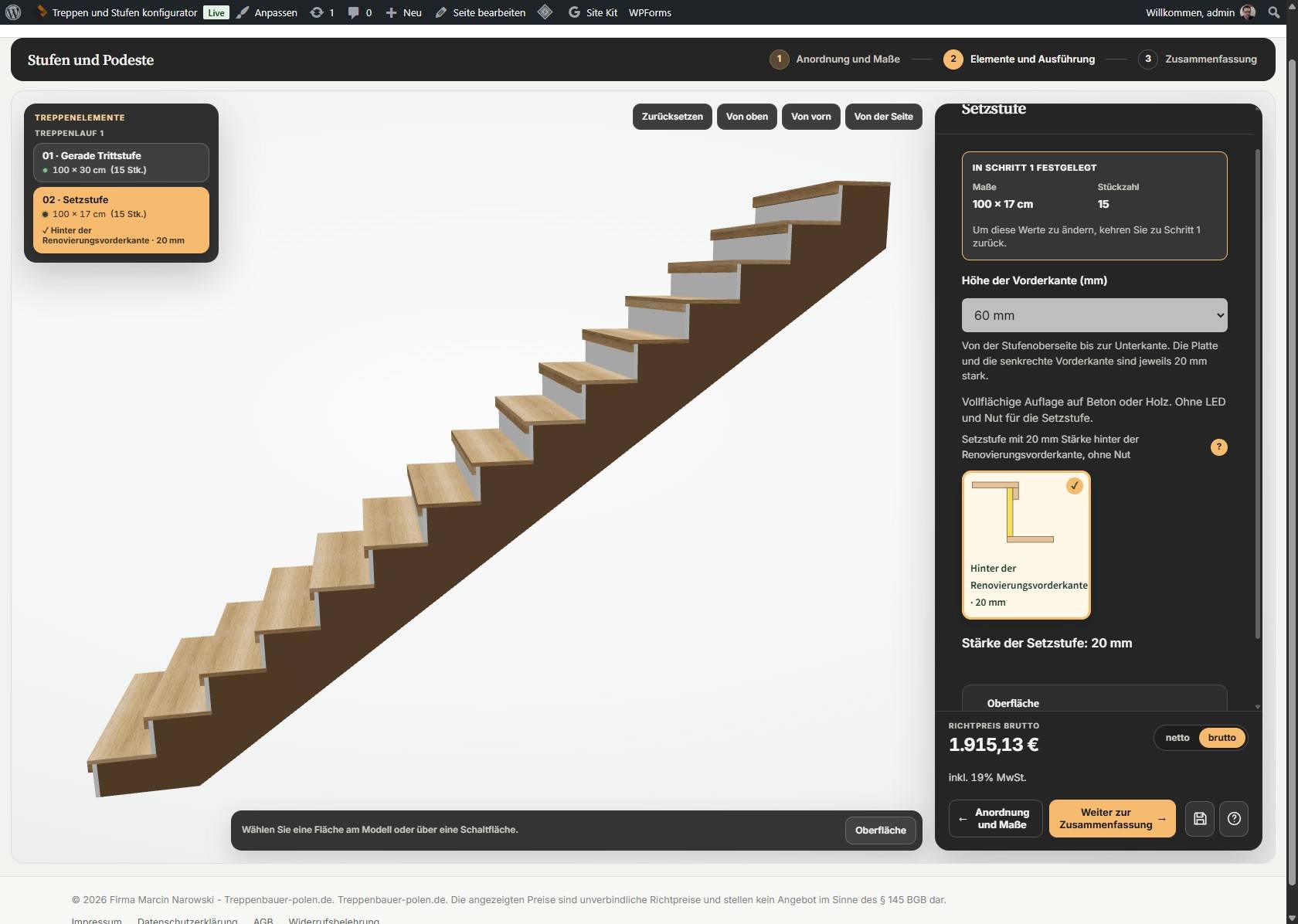Open the updates icon showing 1
Viewport: 1298px width, 924px height.
[316, 12]
